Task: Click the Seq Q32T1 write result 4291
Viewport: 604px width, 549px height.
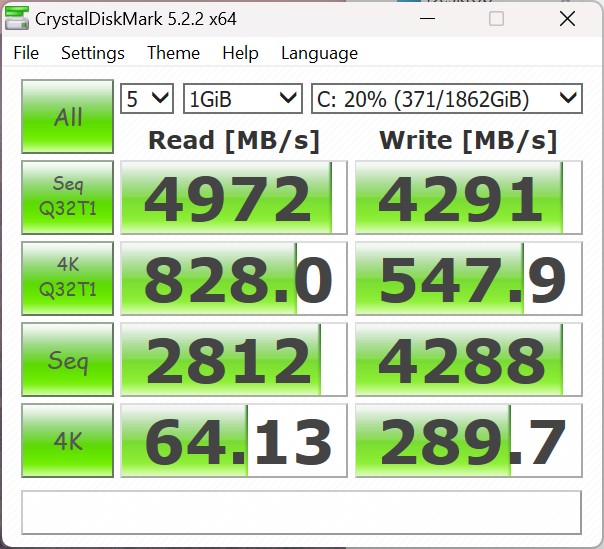Action: (x=468, y=197)
